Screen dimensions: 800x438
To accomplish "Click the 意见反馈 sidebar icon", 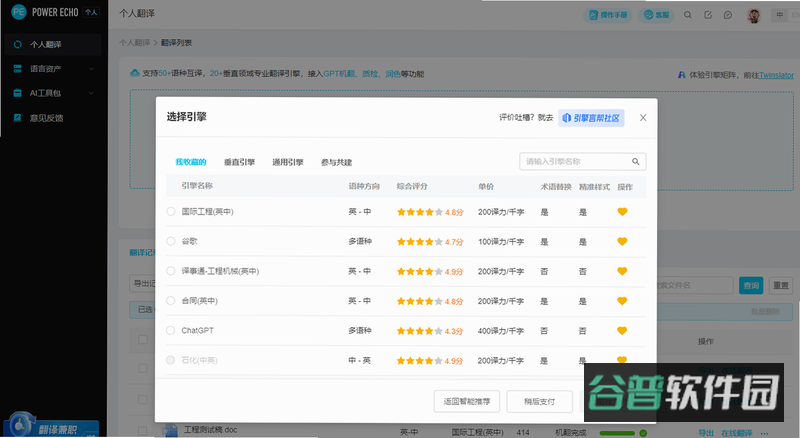I will 17,118.
